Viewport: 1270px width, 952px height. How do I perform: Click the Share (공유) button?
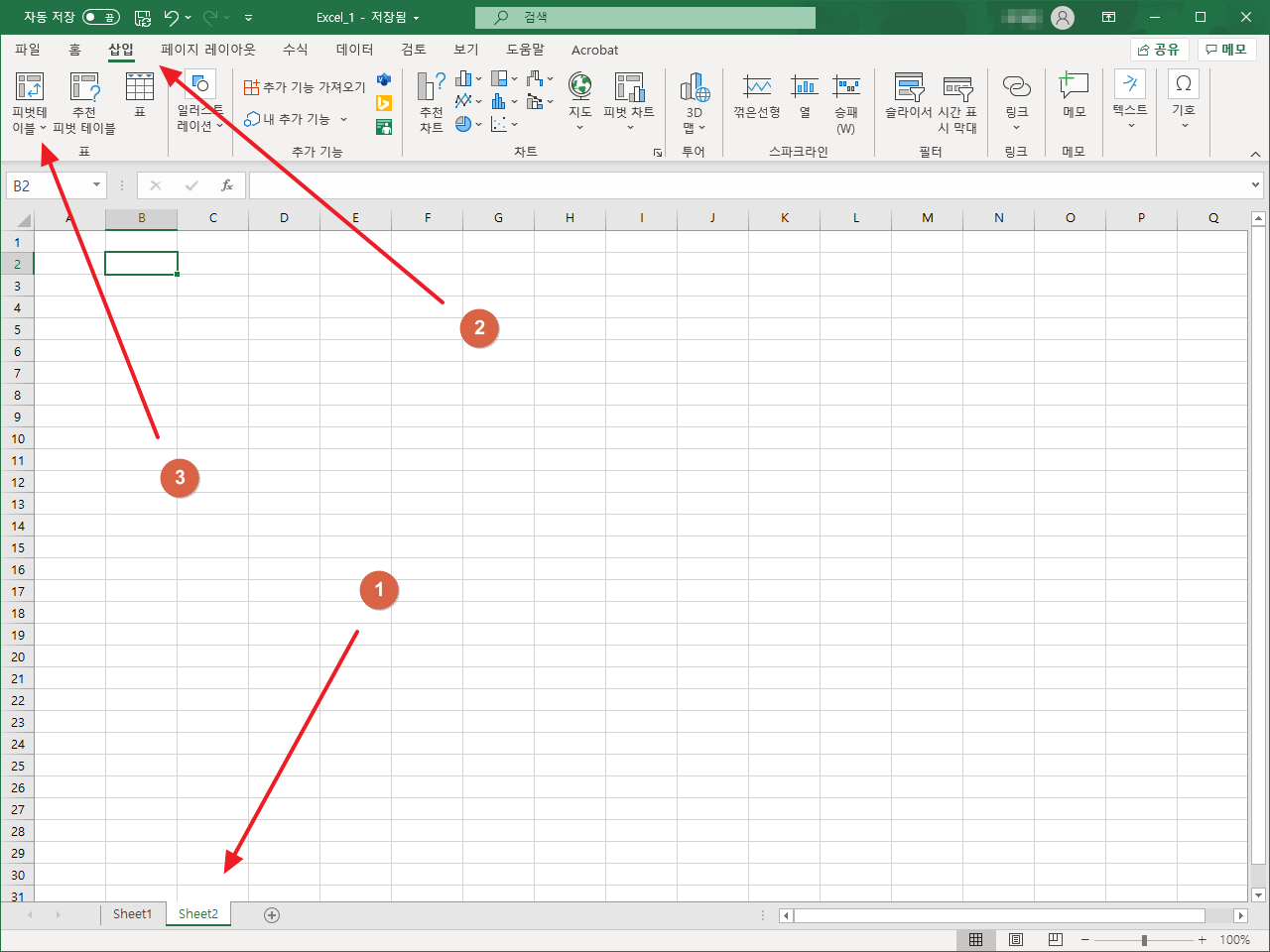(x=1159, y=50)
